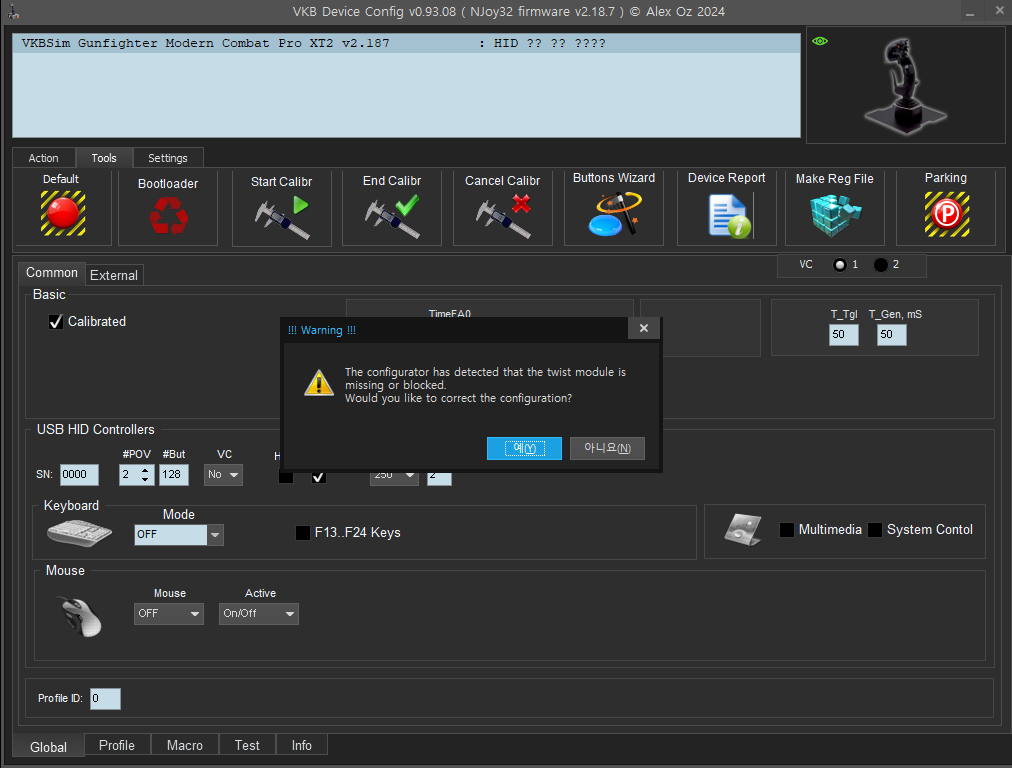The image size is (1012, 768).
Task: Select the Profile bottom tab
Action: [x=117, y=745]
